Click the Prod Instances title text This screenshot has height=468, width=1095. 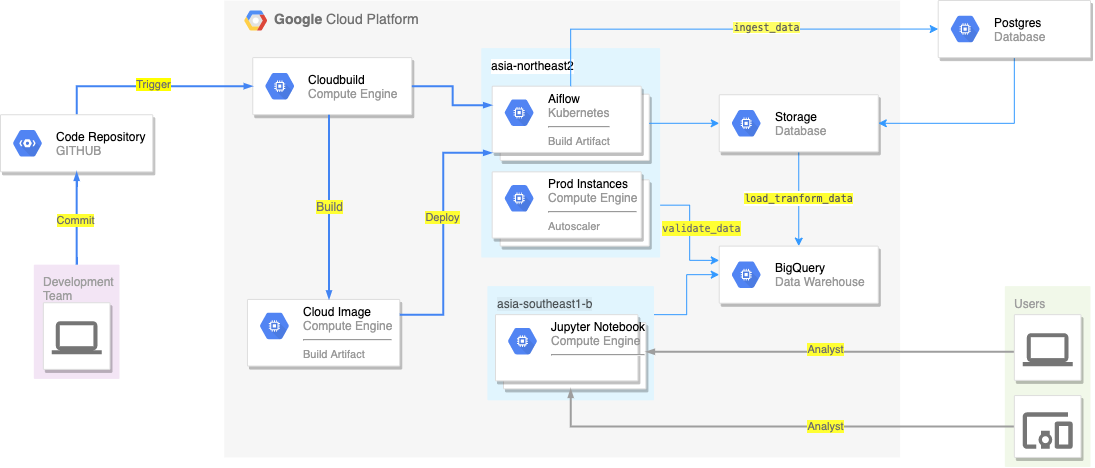tap(588, 184)
